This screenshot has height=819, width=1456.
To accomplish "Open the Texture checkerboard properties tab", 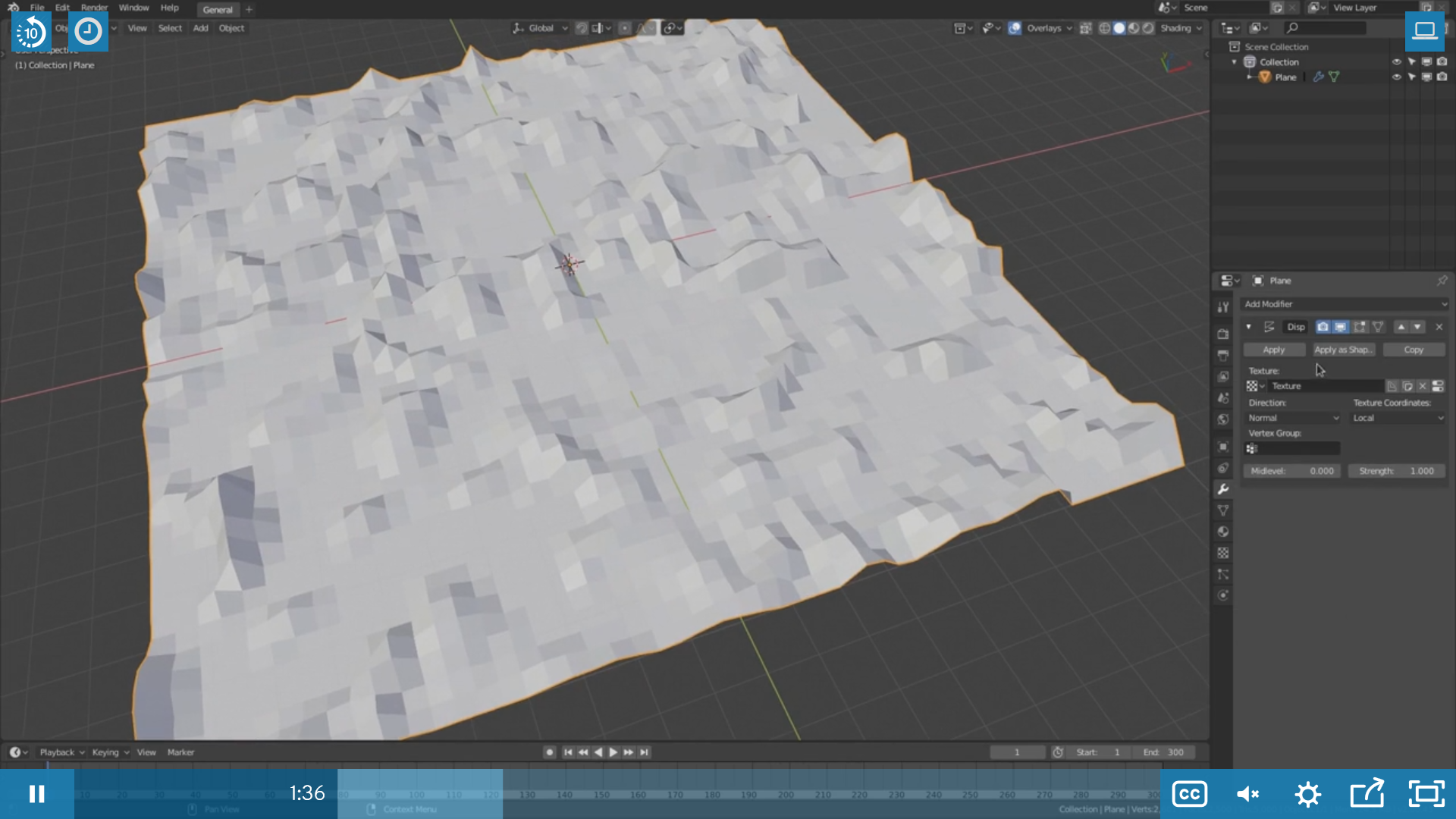I will [x=1222, y=553].
